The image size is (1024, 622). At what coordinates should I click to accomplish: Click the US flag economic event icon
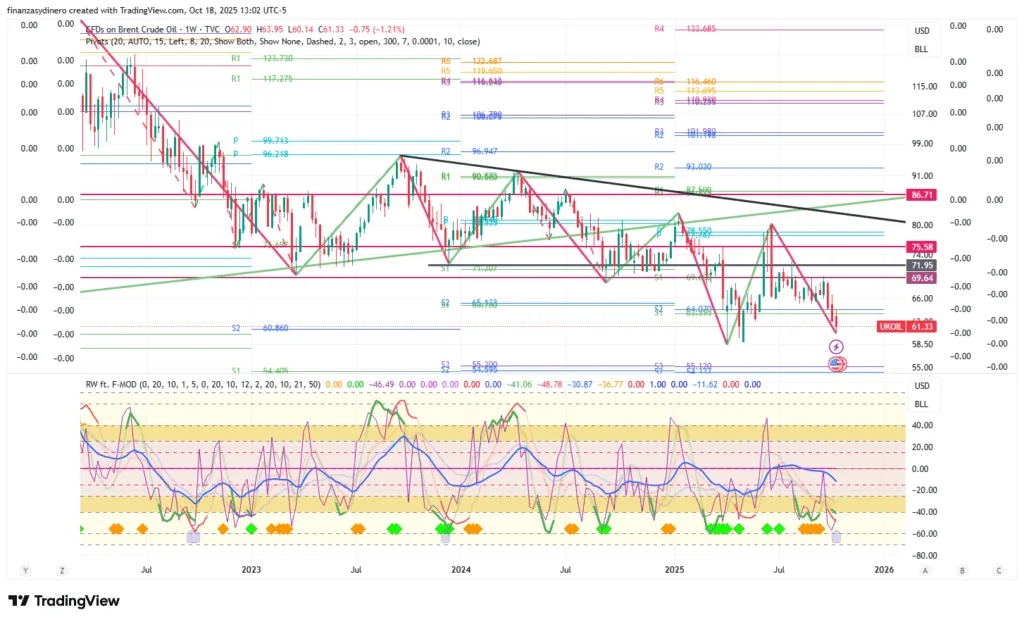[x=837, y=364]
